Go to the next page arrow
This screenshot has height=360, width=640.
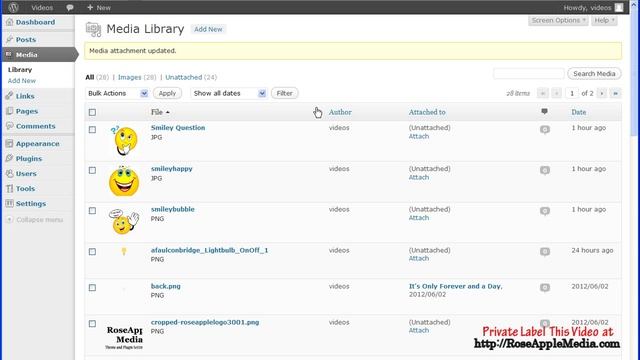pos(602,93)
